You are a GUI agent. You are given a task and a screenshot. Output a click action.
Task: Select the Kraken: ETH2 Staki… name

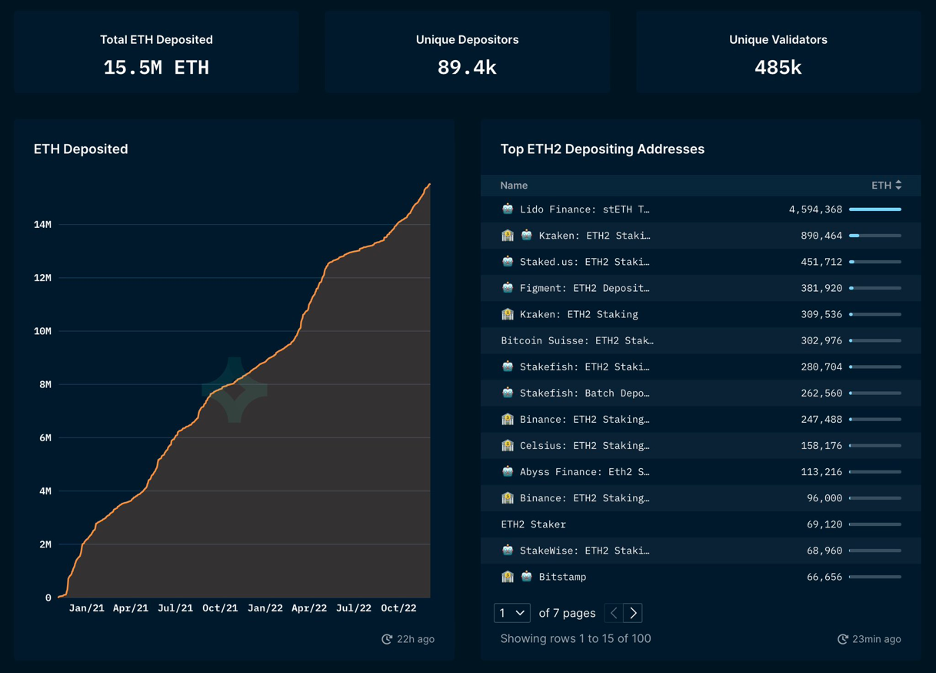595,236
